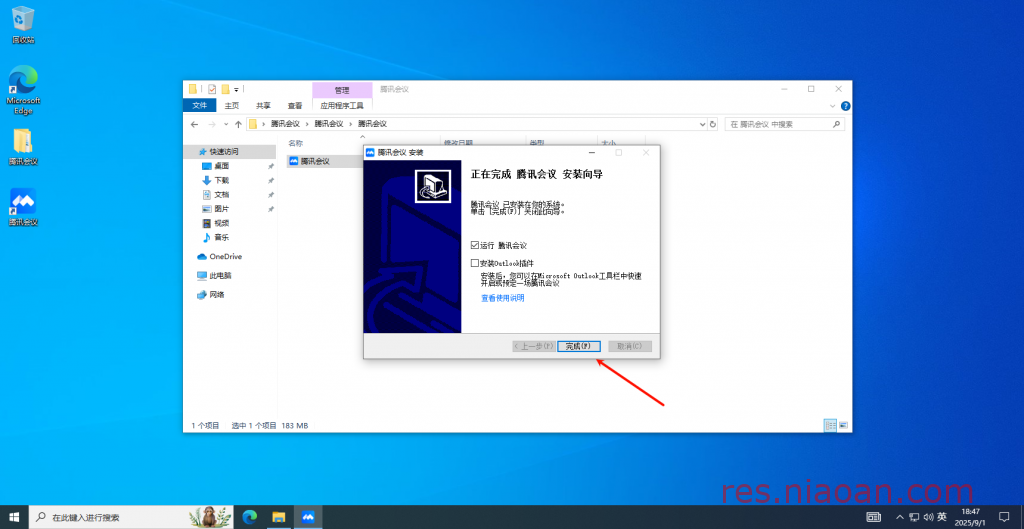
Task: Open Edge from the taskbar
Action: (x=249, y=517)
